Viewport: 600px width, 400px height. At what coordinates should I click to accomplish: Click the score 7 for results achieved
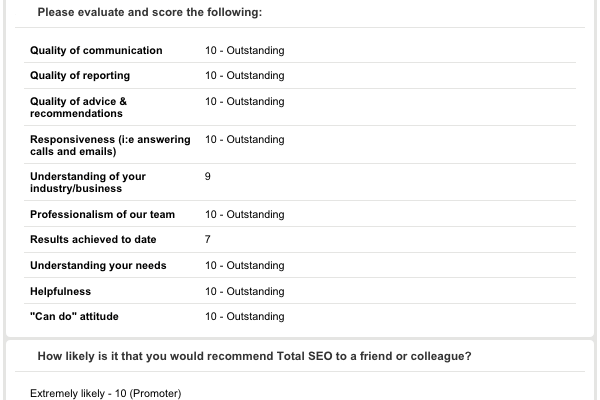click(207, 239)
